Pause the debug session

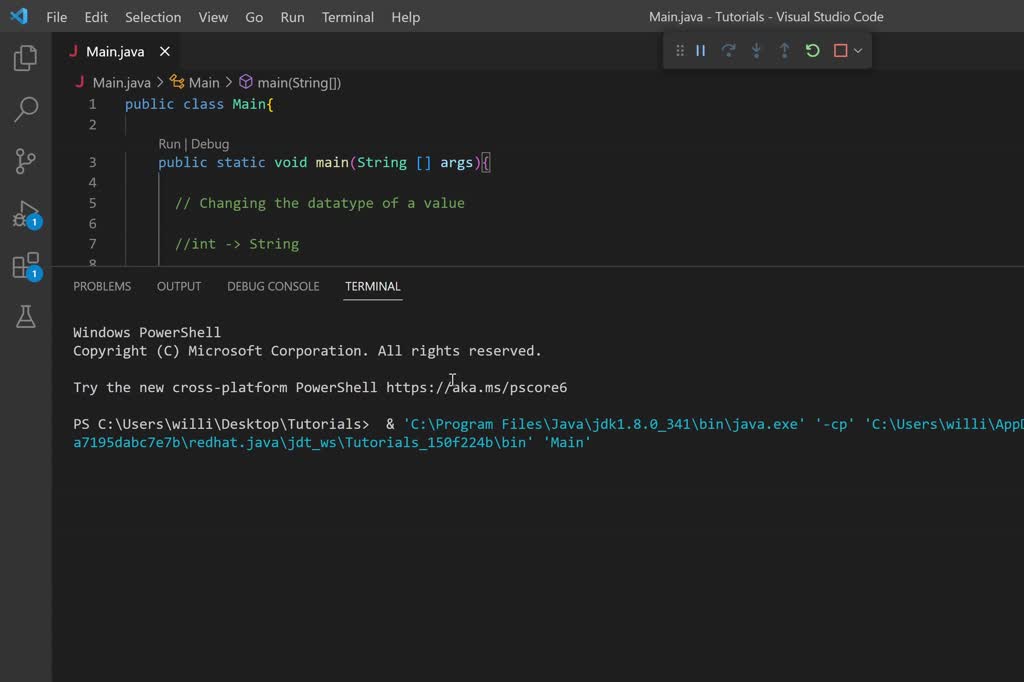click(701, 51)
